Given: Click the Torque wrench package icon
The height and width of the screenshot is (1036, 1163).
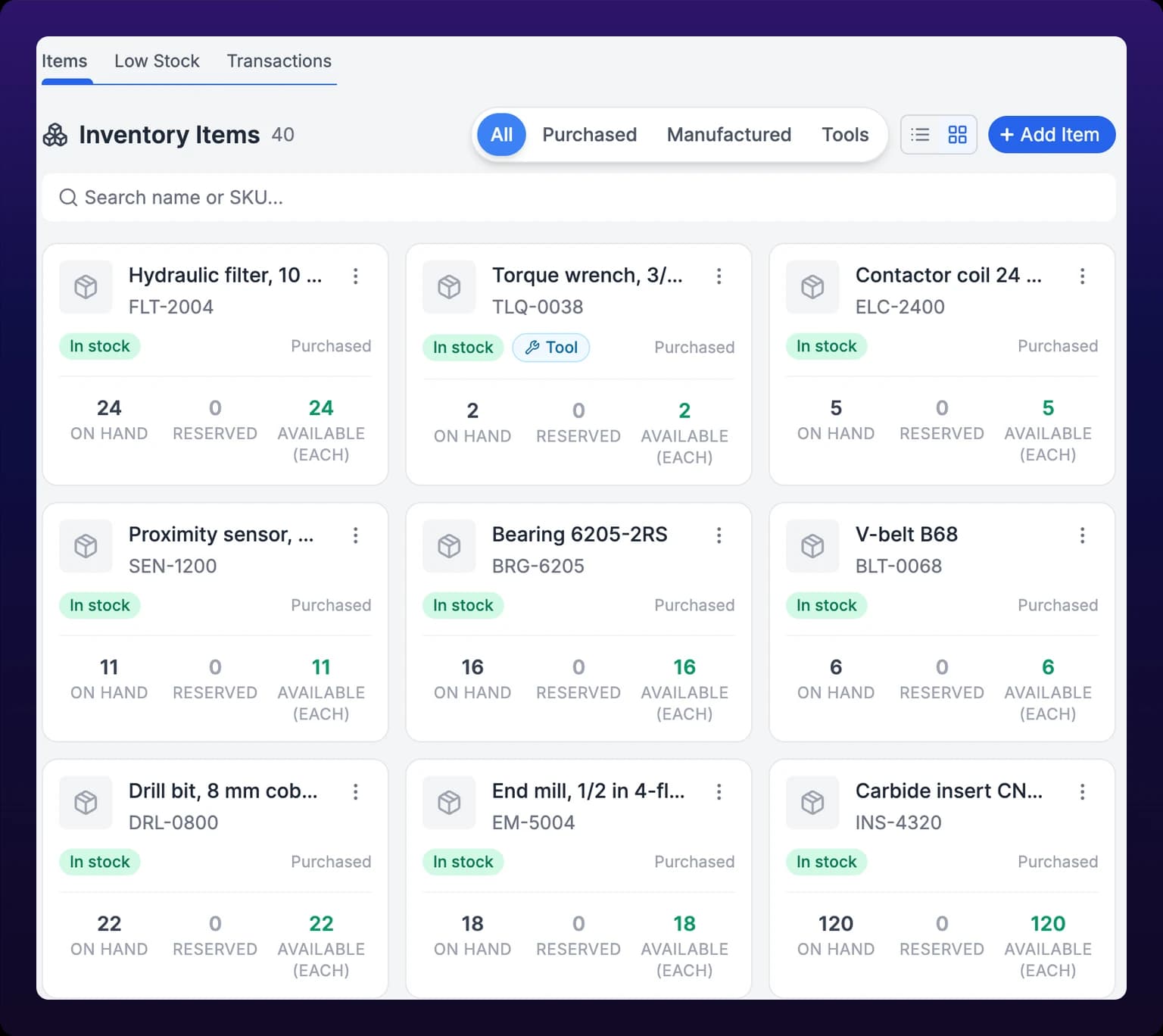Looking at the screenshot, I should 449,287.
